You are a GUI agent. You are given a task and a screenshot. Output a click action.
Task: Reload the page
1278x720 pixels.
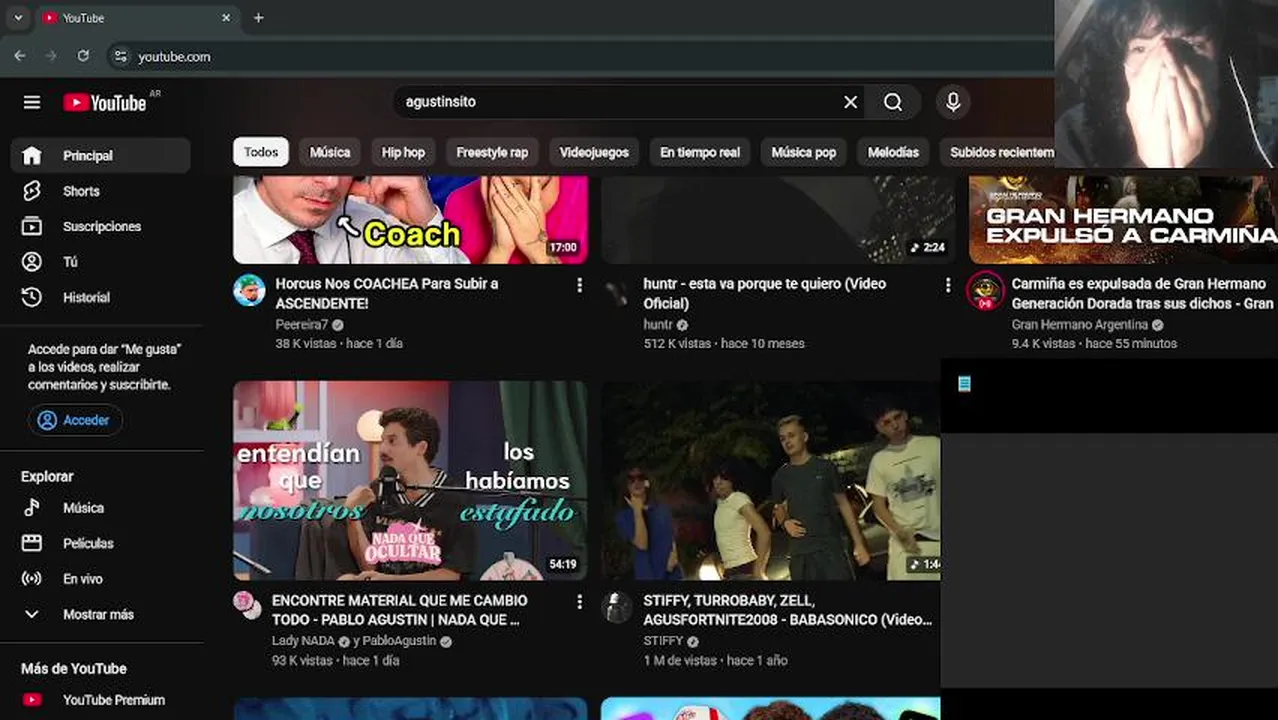coord(83,56)
